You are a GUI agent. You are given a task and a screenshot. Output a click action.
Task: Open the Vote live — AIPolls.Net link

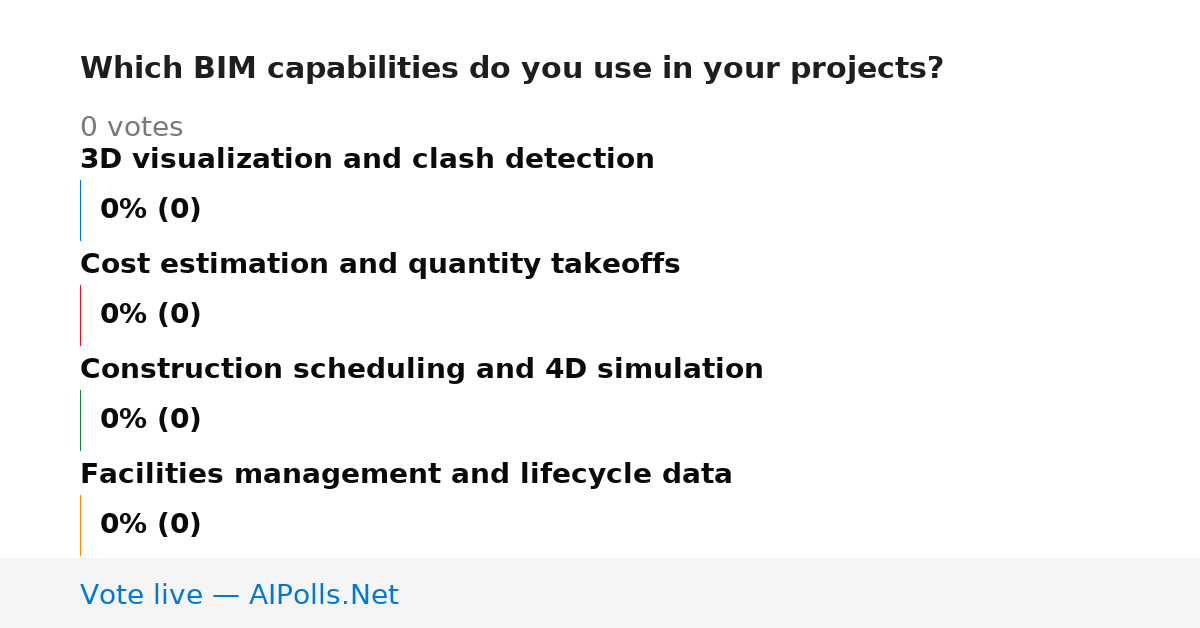click(239, 596)
